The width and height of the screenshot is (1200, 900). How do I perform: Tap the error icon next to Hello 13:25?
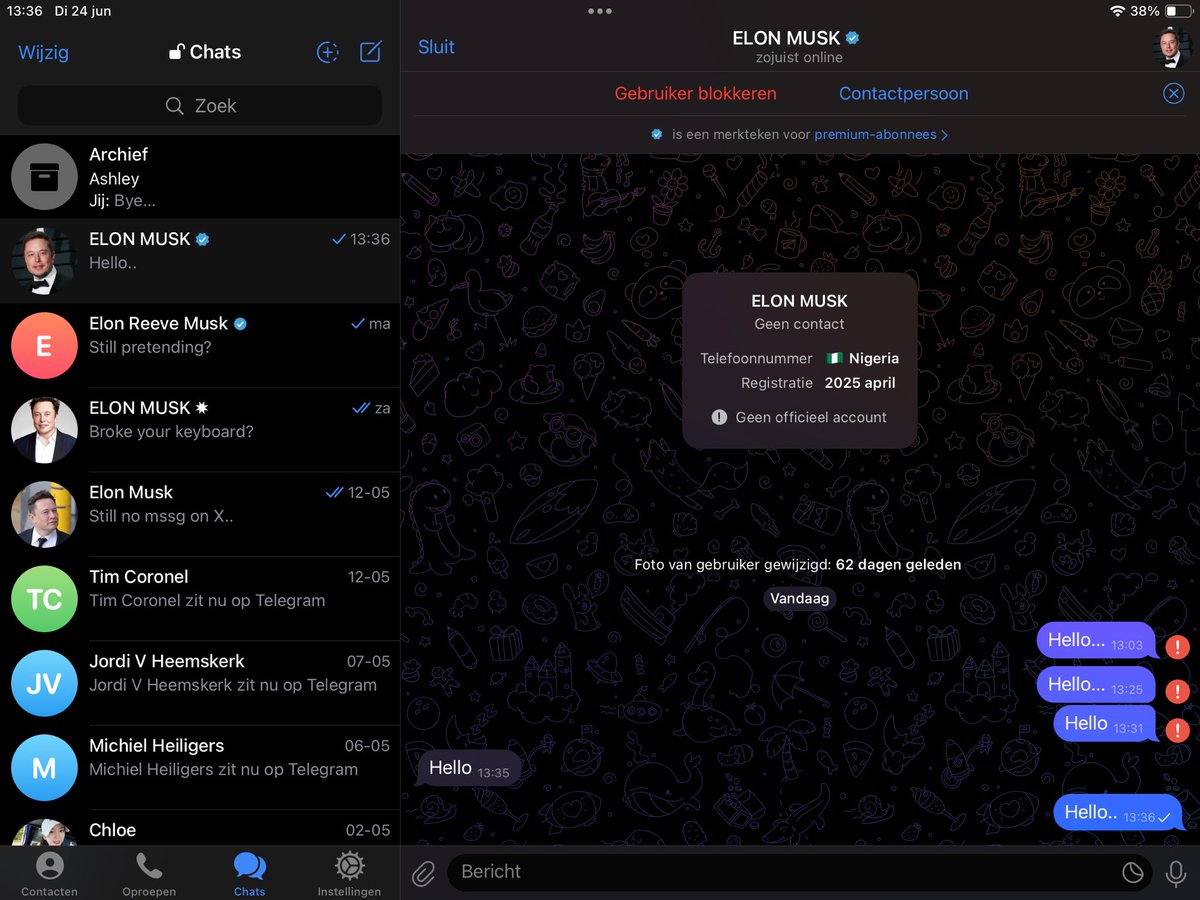[x=1177, y=690]
